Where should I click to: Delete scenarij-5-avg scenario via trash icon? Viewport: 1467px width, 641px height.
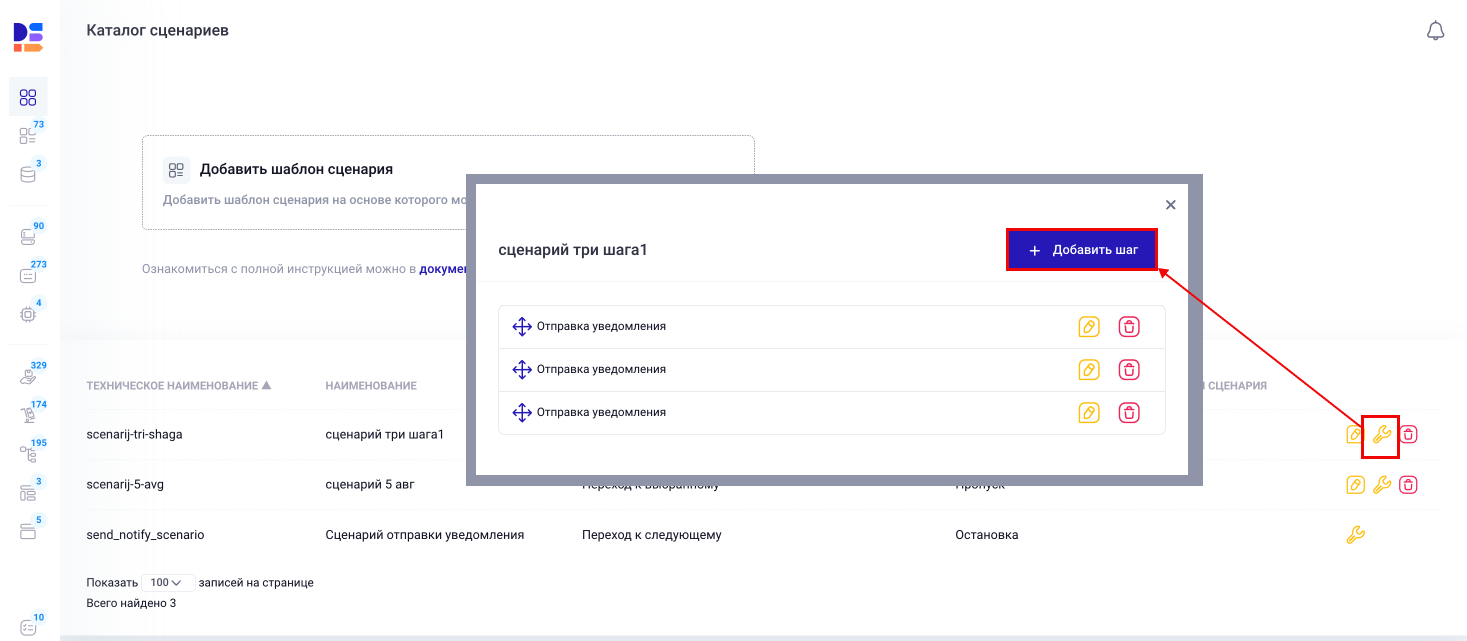(1408, 485)
